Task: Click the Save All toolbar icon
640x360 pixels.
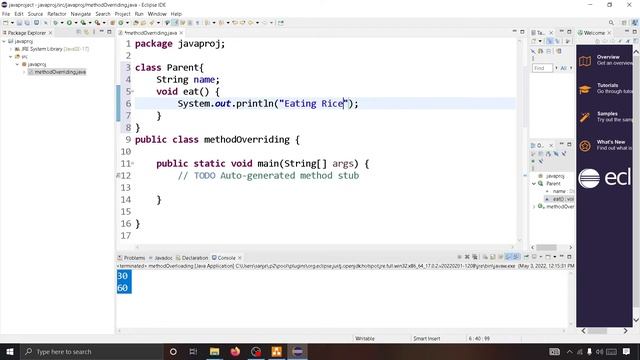Action: coord(27,23)
